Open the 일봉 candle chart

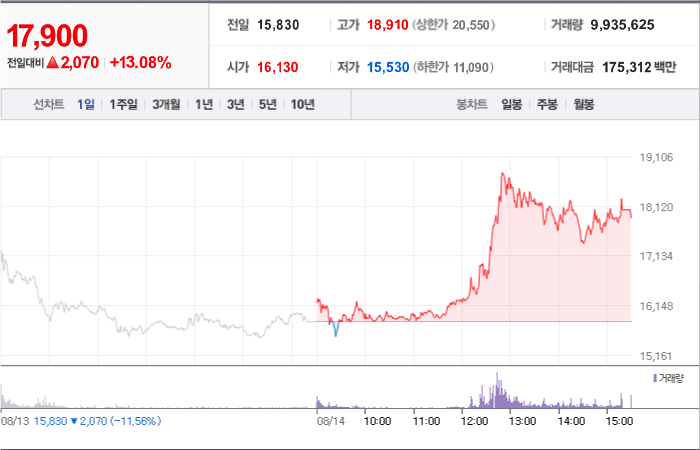click(512, 105)
